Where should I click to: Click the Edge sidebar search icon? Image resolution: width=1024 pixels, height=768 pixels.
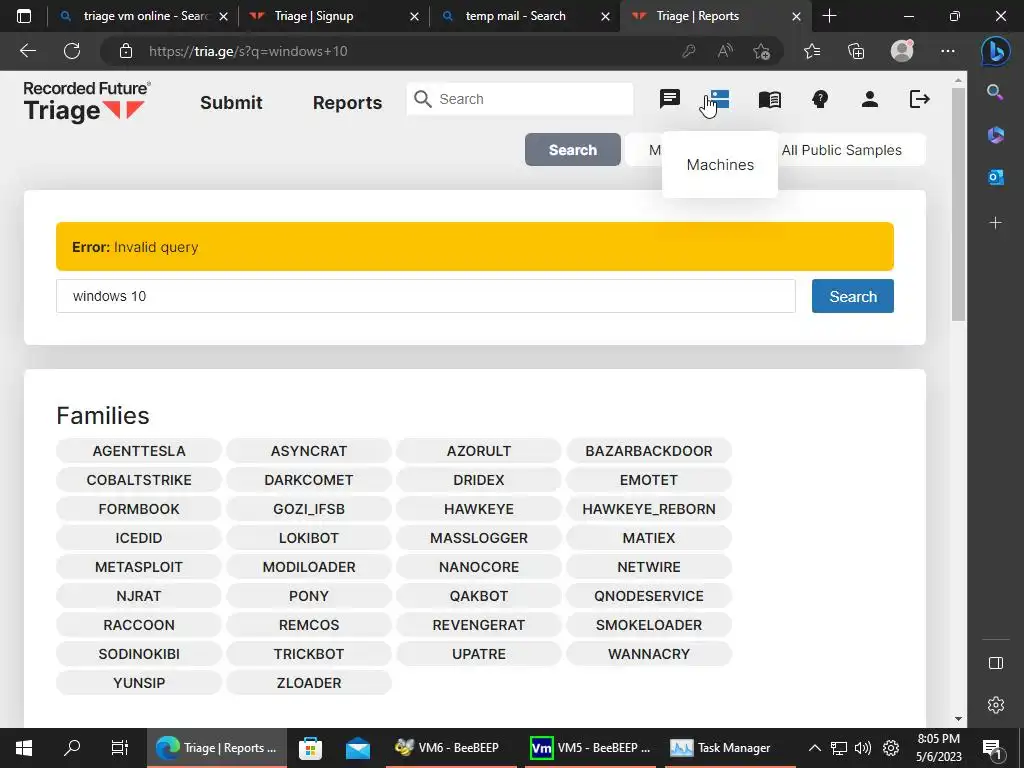point(995,92)
